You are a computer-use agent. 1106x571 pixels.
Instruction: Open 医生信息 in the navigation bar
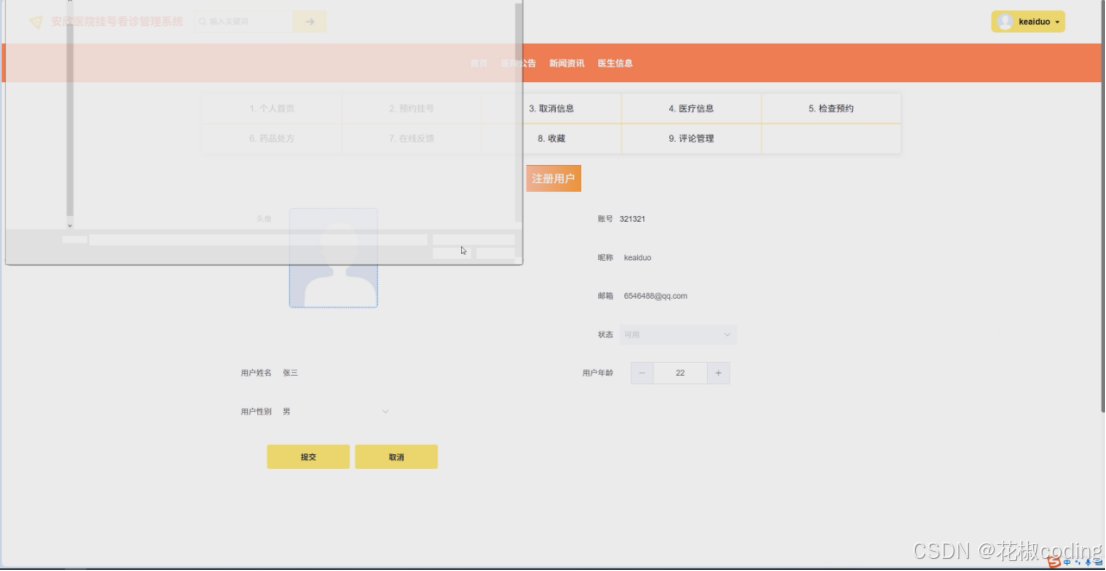615,63
